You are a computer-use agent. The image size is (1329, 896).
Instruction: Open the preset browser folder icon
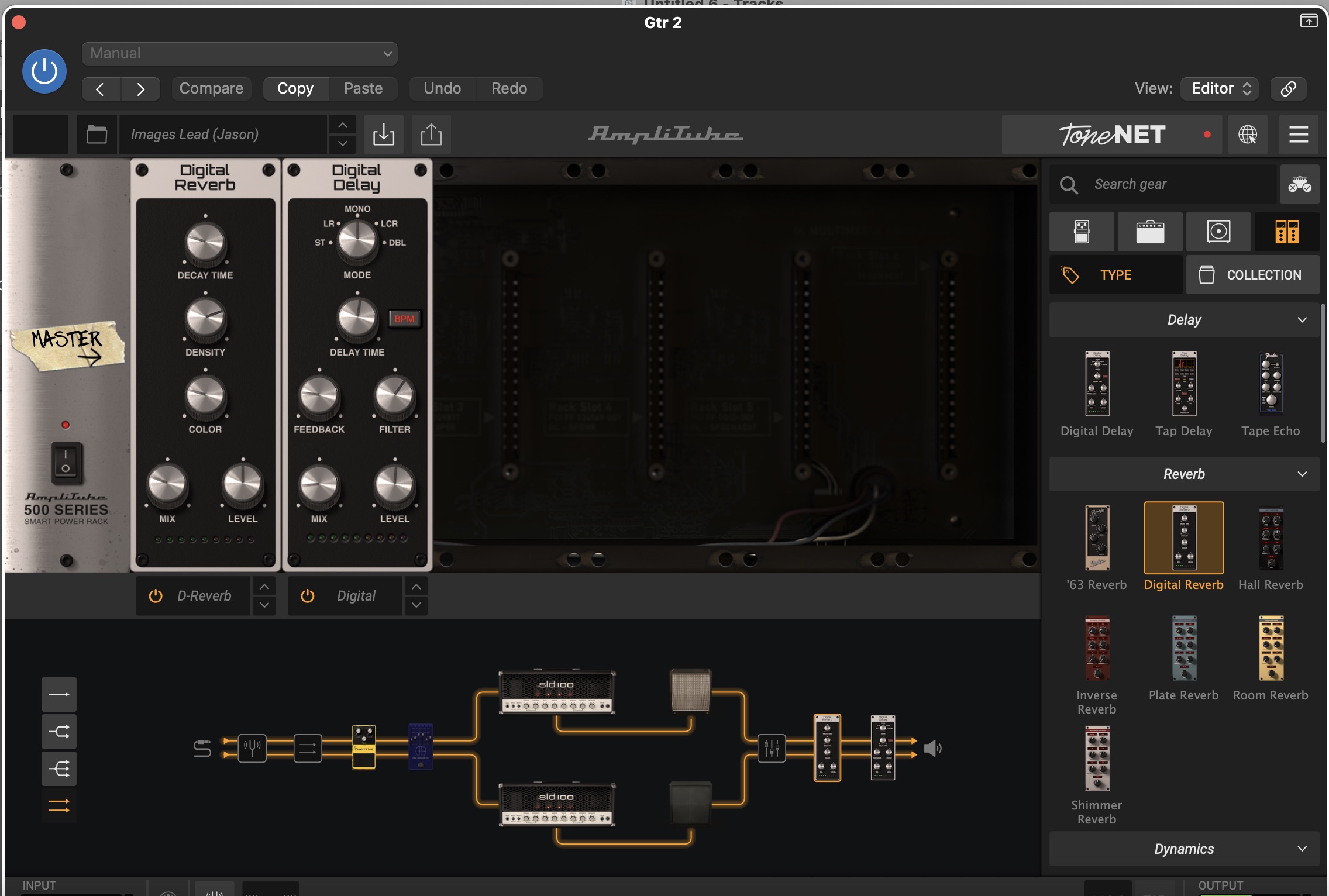(x=97, y=135)
